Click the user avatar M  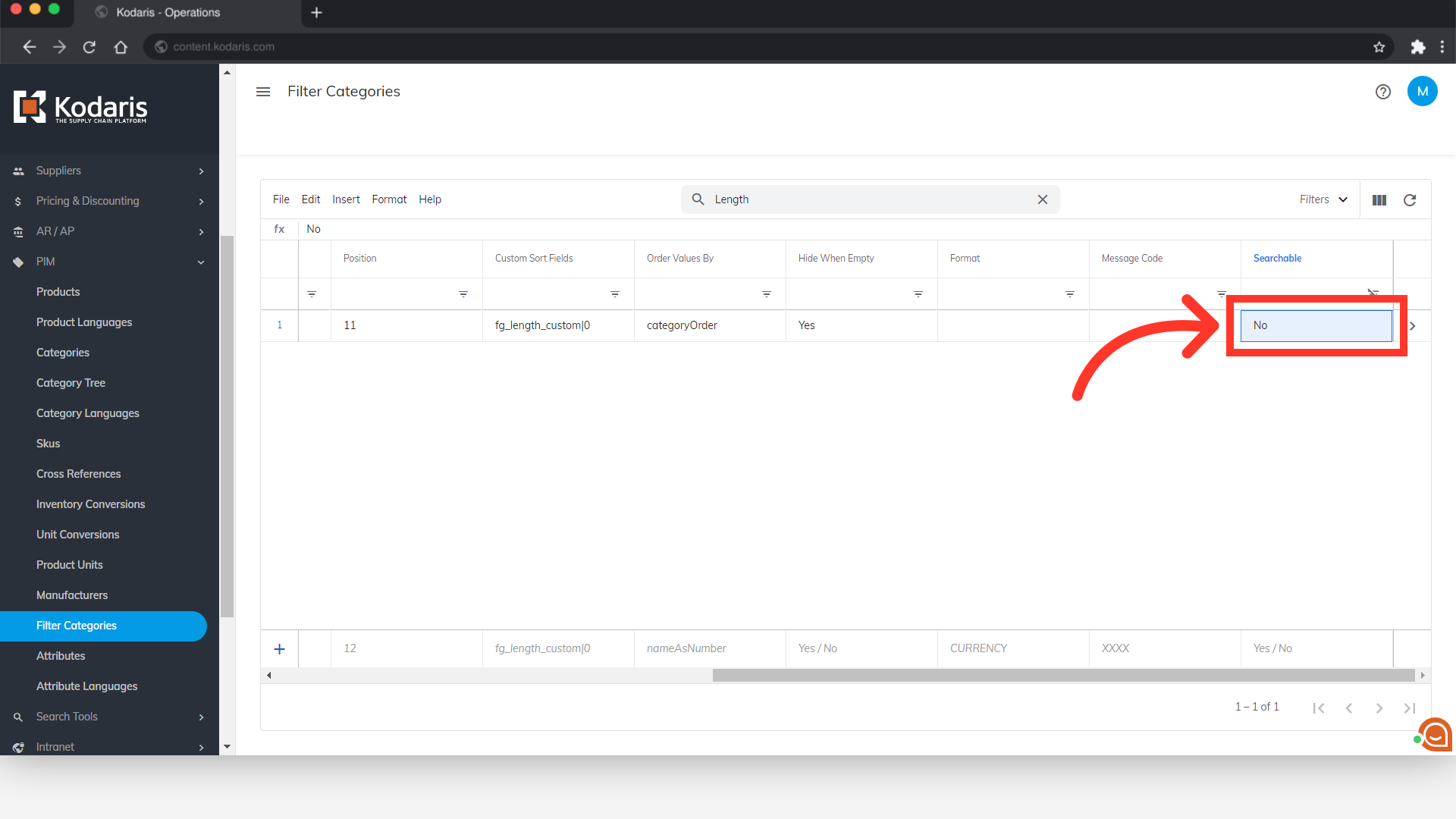pos(1422,92)
